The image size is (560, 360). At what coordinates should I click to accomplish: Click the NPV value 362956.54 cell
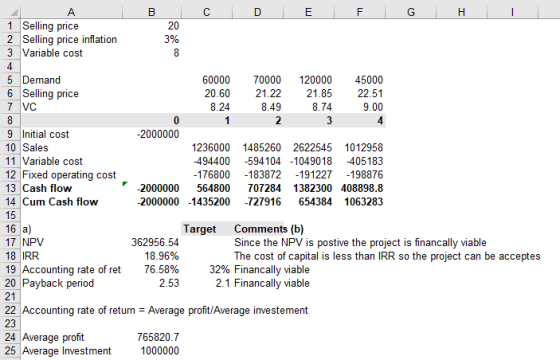(152, 242)
